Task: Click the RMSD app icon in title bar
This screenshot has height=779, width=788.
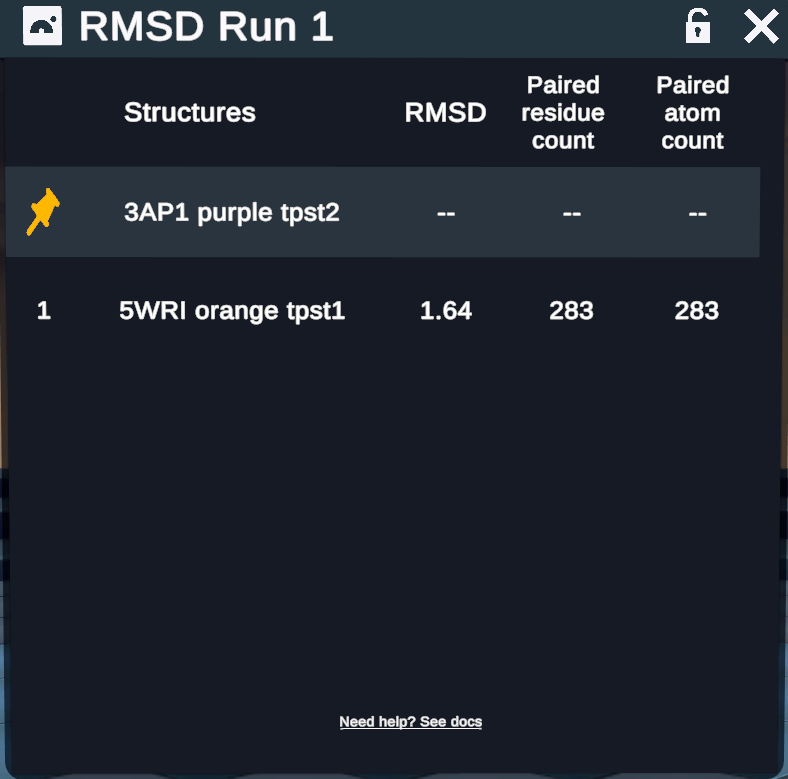Action: (42, 27)
